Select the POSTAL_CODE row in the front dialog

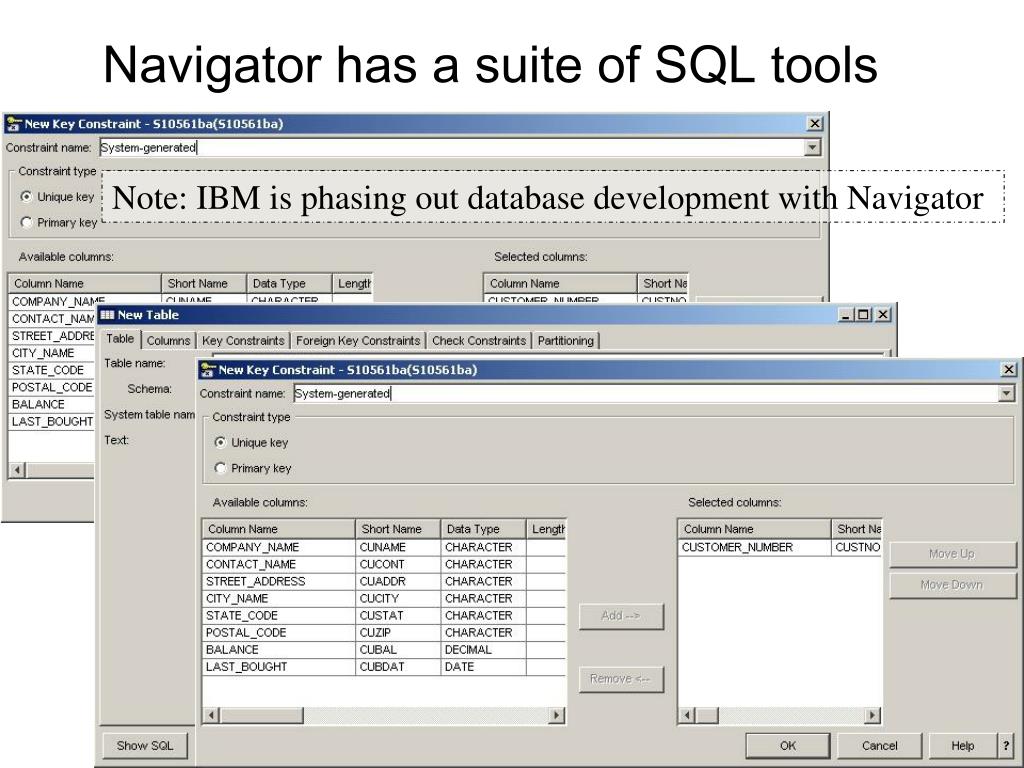pyautogui.click(x=383, y=632)
